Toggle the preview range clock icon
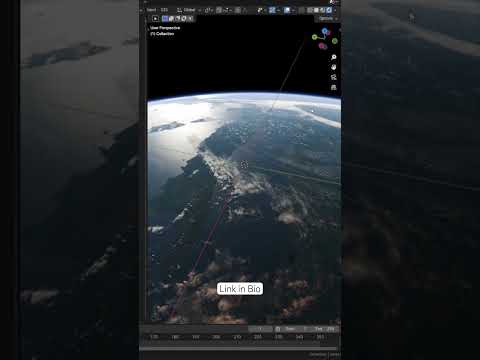The height and width of the screenshot is (360, 480). [x=278, y=329]
